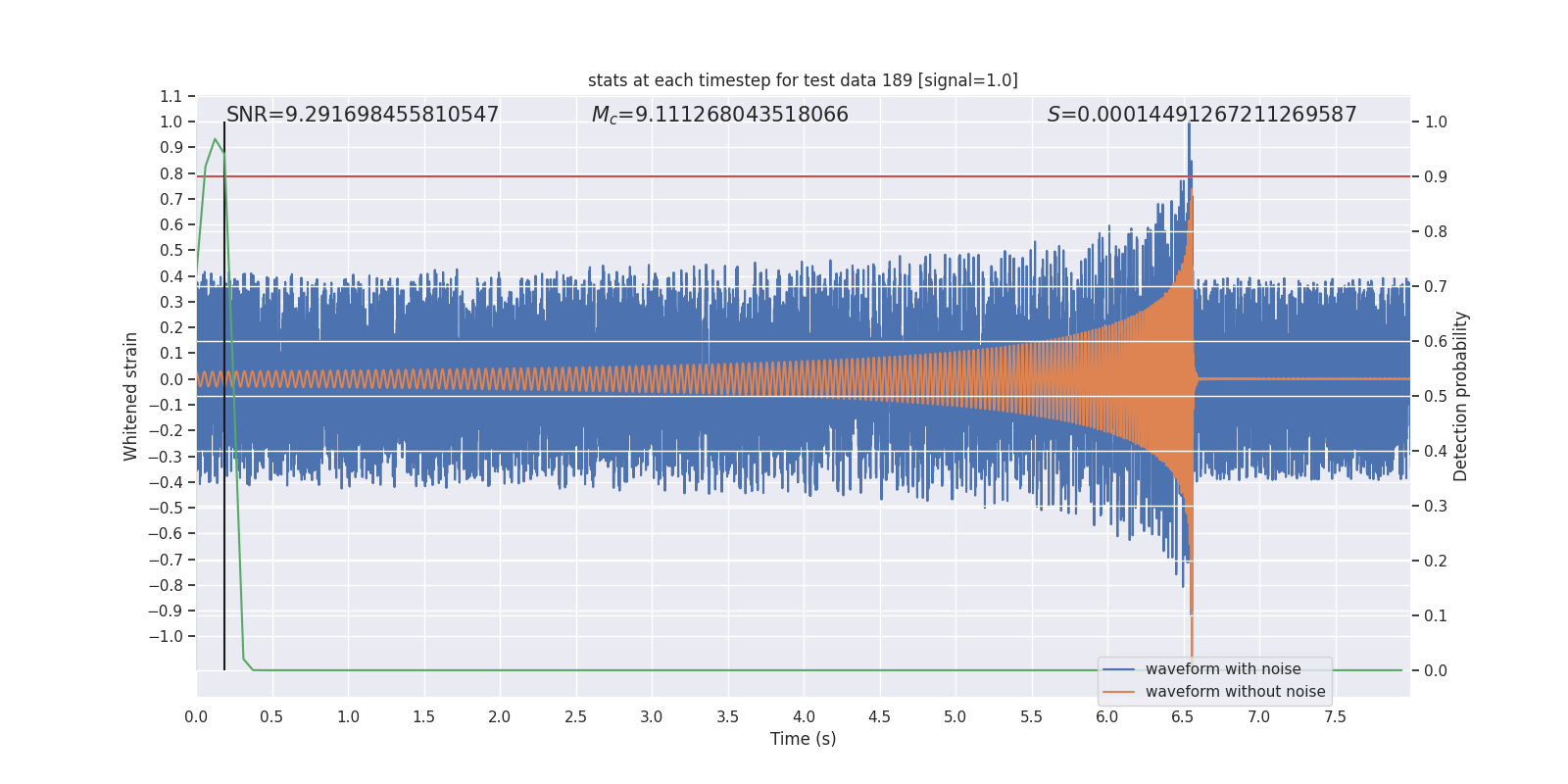1568x784 pixels.
Task: Click the orange line swatch in legend
Action: tap(1119, 692)
